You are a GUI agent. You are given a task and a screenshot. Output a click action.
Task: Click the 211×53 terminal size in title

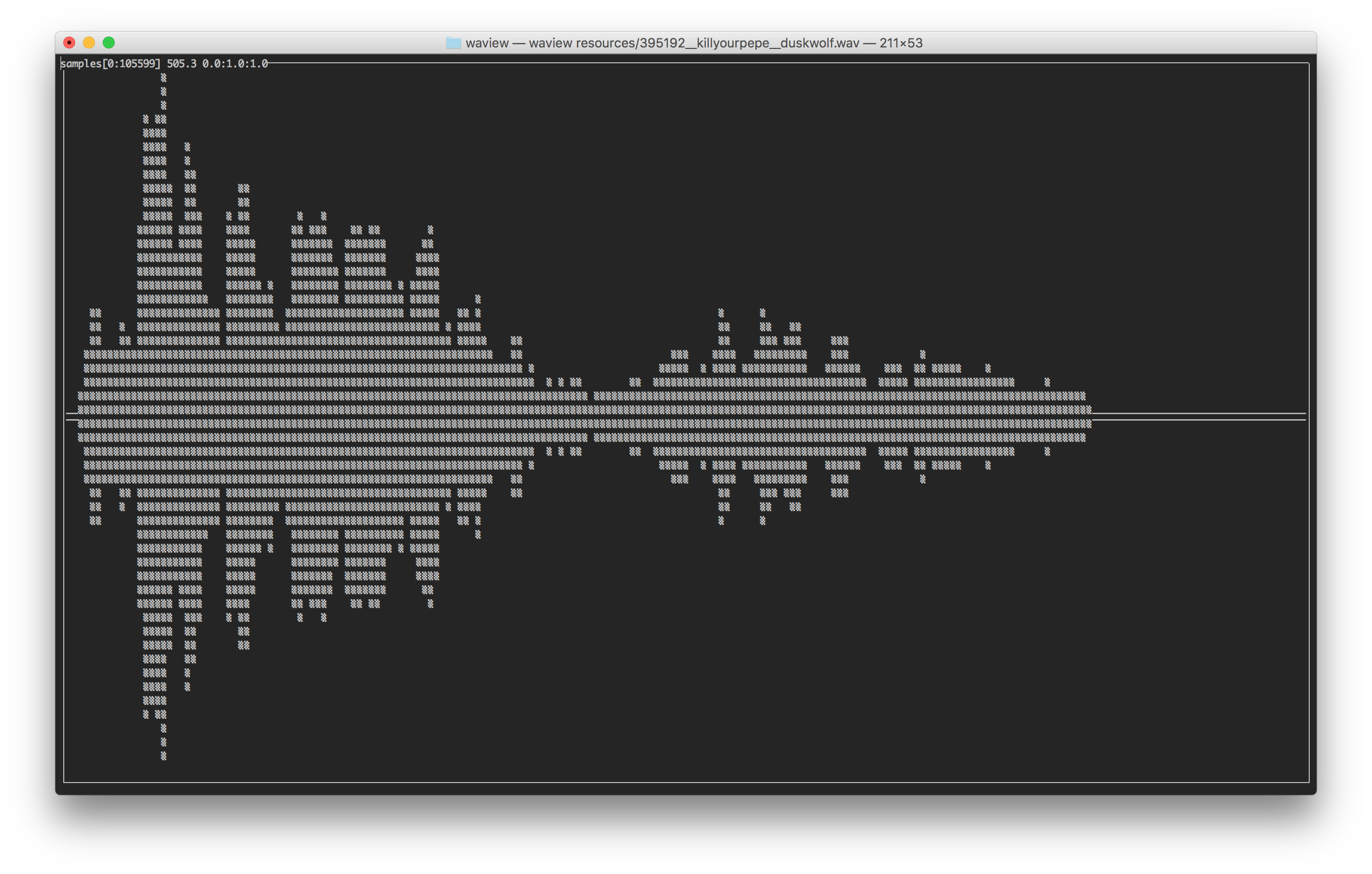(x=901, y=43)
